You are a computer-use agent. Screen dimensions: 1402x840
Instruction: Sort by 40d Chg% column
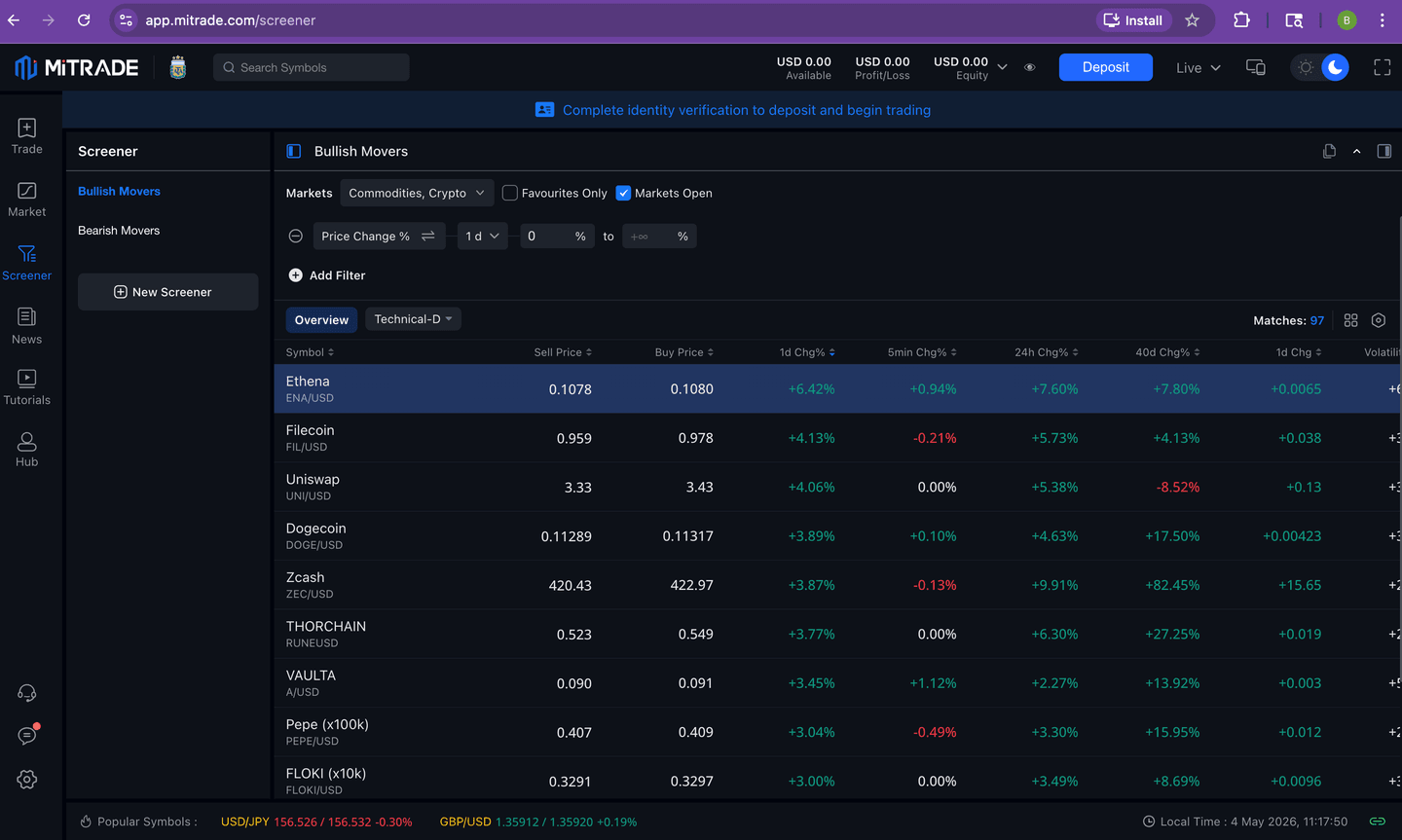click(1167, 352)
